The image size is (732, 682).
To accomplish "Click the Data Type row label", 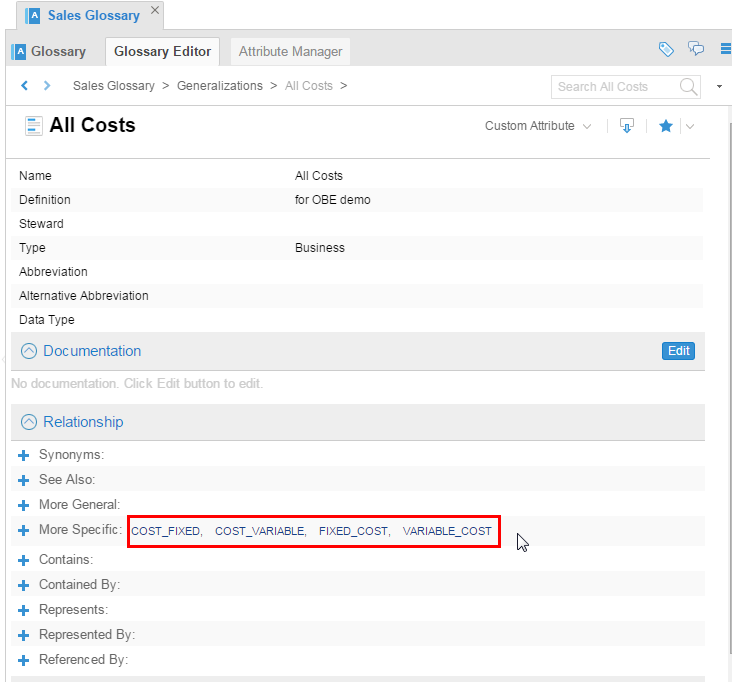I will (x=47, y=320).
